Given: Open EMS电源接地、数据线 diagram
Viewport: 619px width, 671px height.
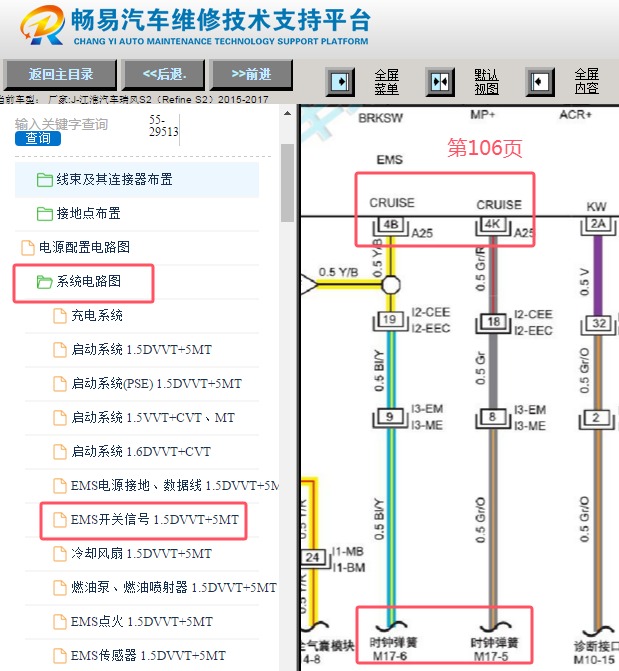Looking at the screenshot, I should pos(175,485).
